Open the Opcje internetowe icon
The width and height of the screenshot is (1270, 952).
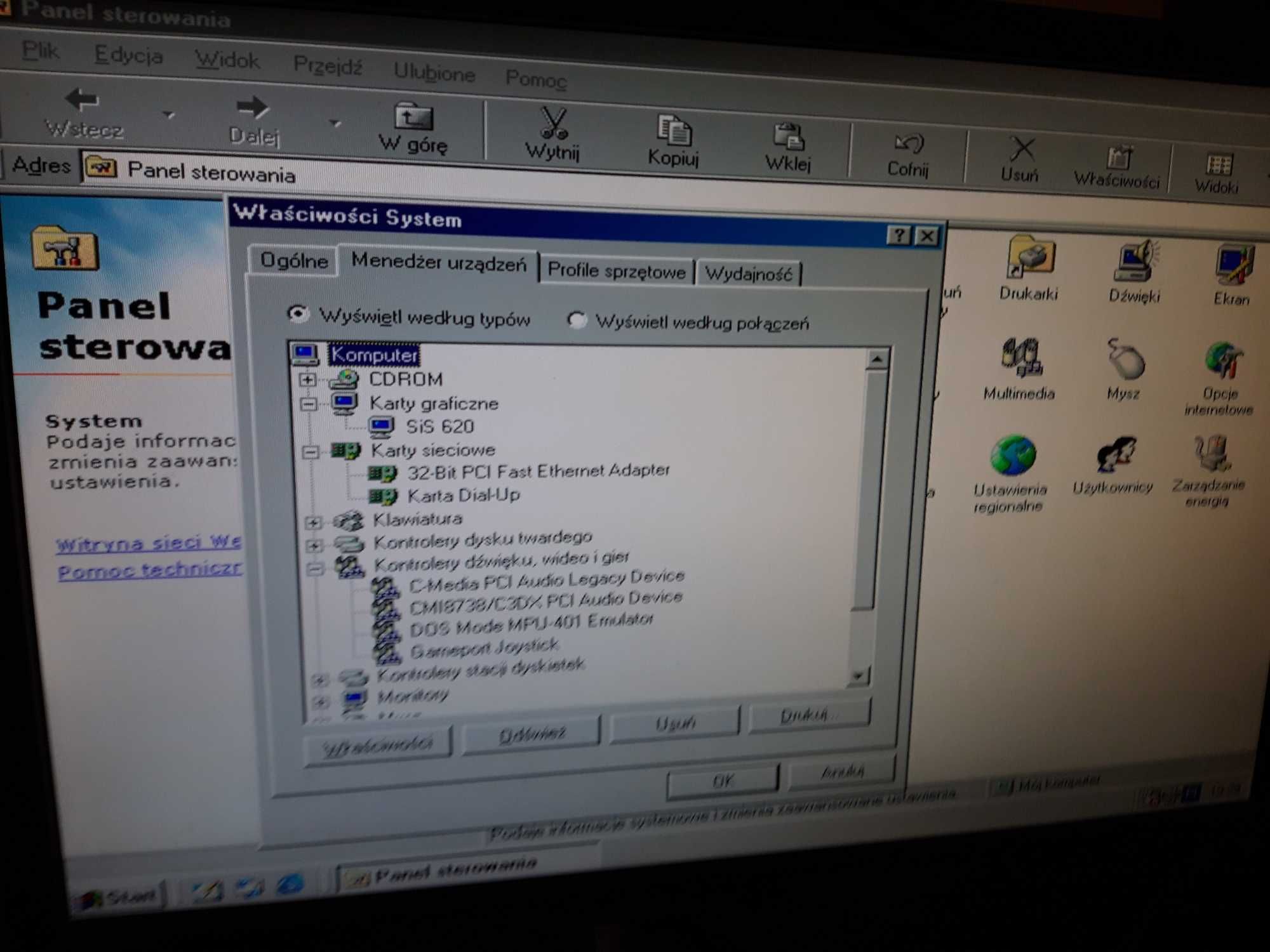(x=1223, y=362)
